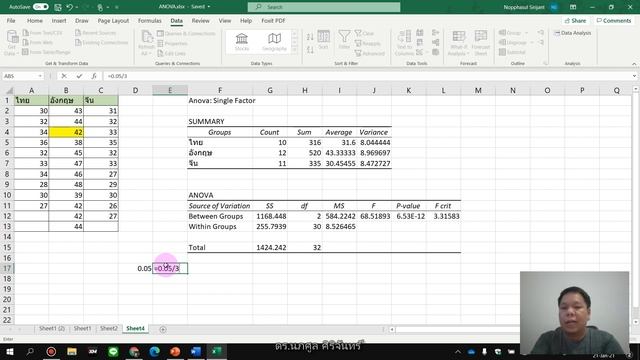
Task: Expand the Data Types gallery
Action: pos(295,49)
